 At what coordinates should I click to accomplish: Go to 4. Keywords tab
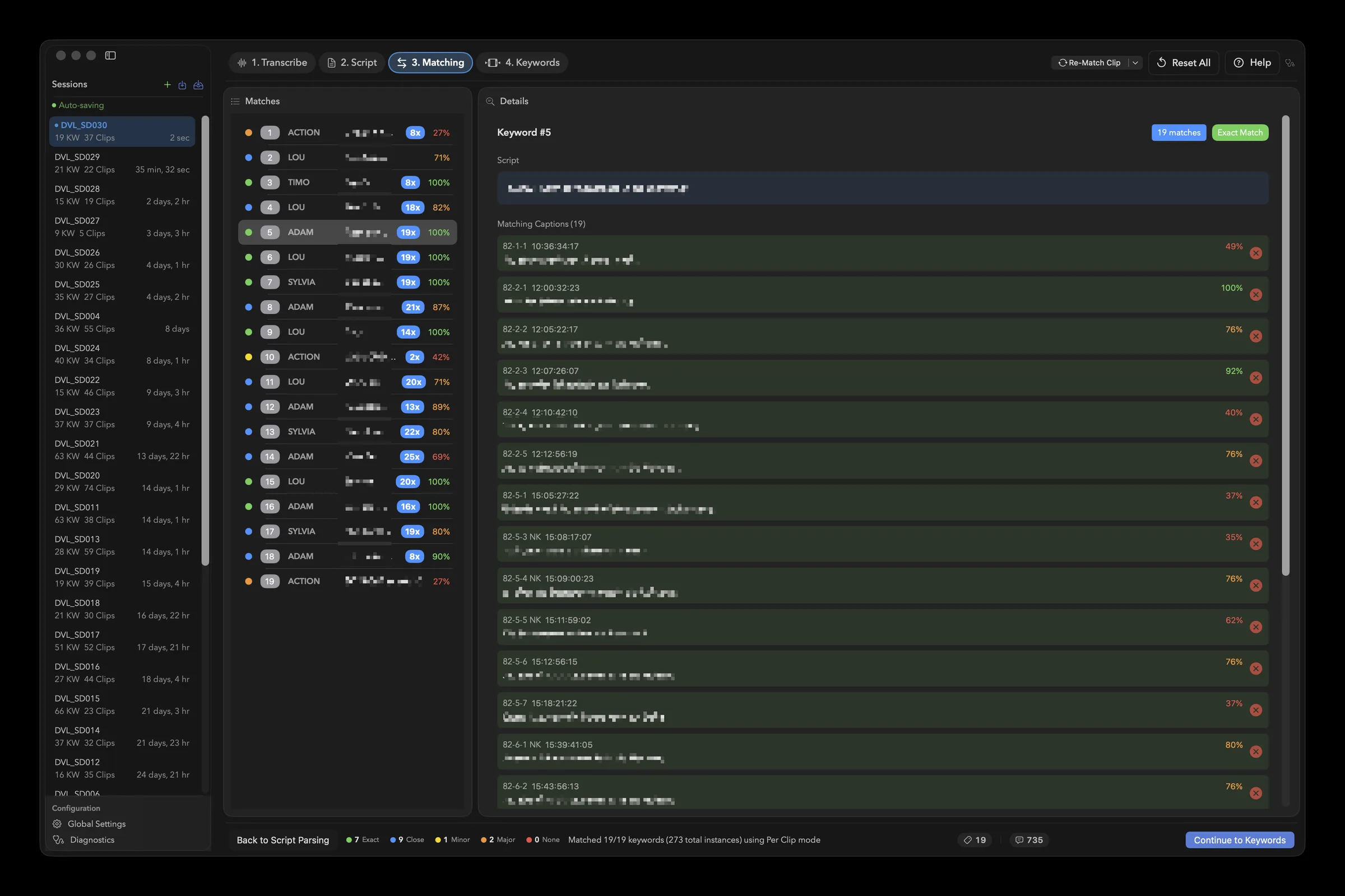coord(522,63)
